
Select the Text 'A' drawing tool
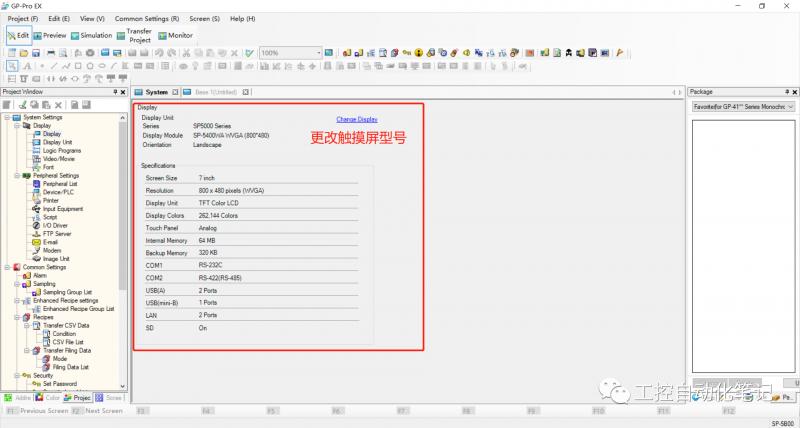27,66
